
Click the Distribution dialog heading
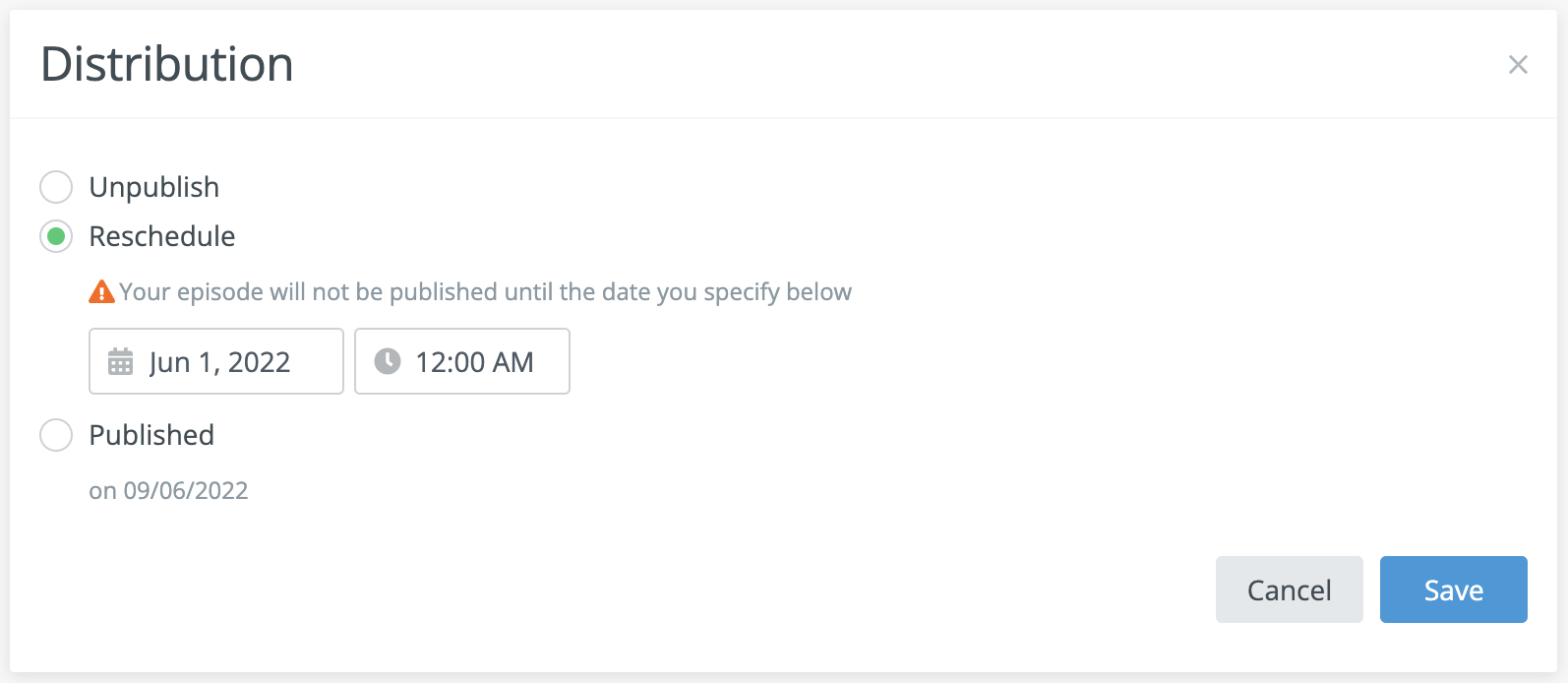click(x=167, y=65)
